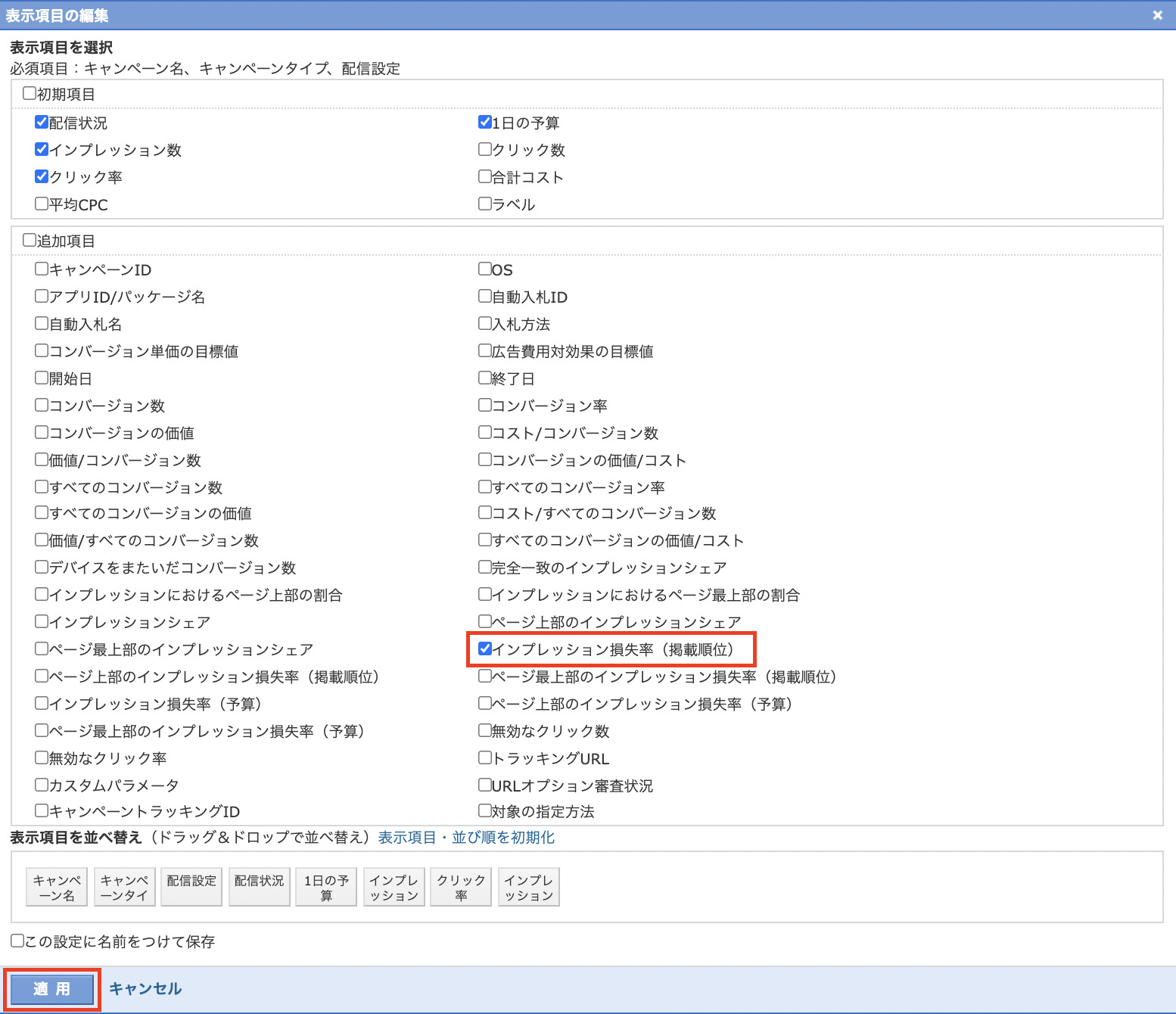Enable the キャンペーンID checkbox
1176x1014 pixels.
click(42, 269)
